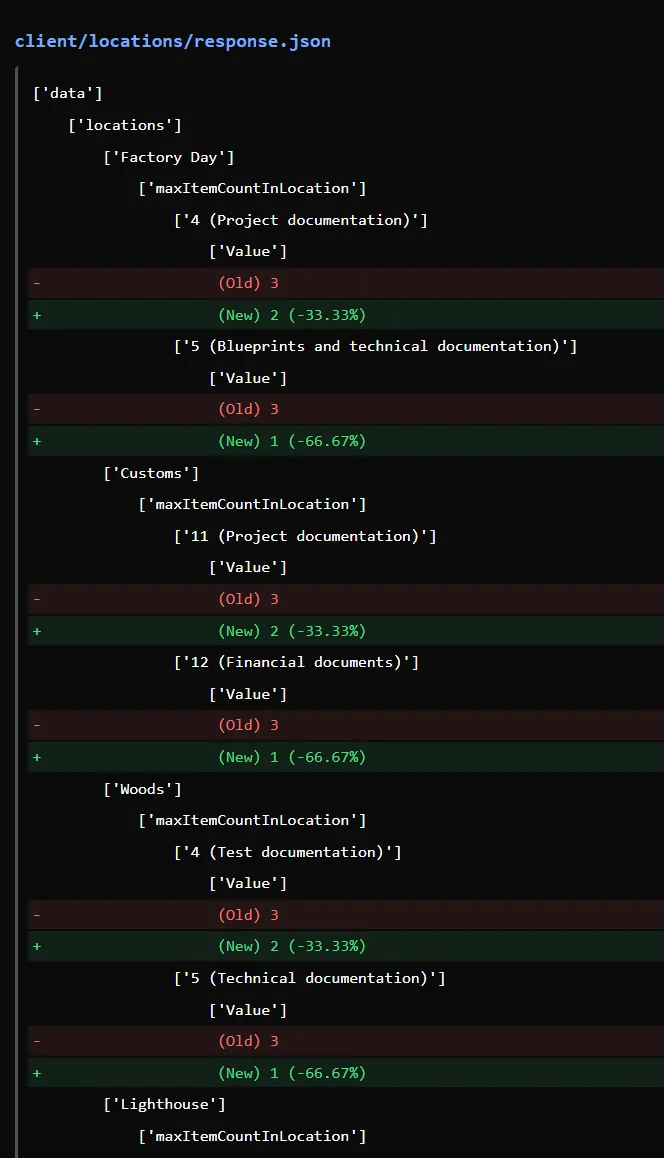The width and height of the screenshot is (664, 1158).
Task: Select maxItemCountInLocation under Factory Day
Action: tap(253, 188)
